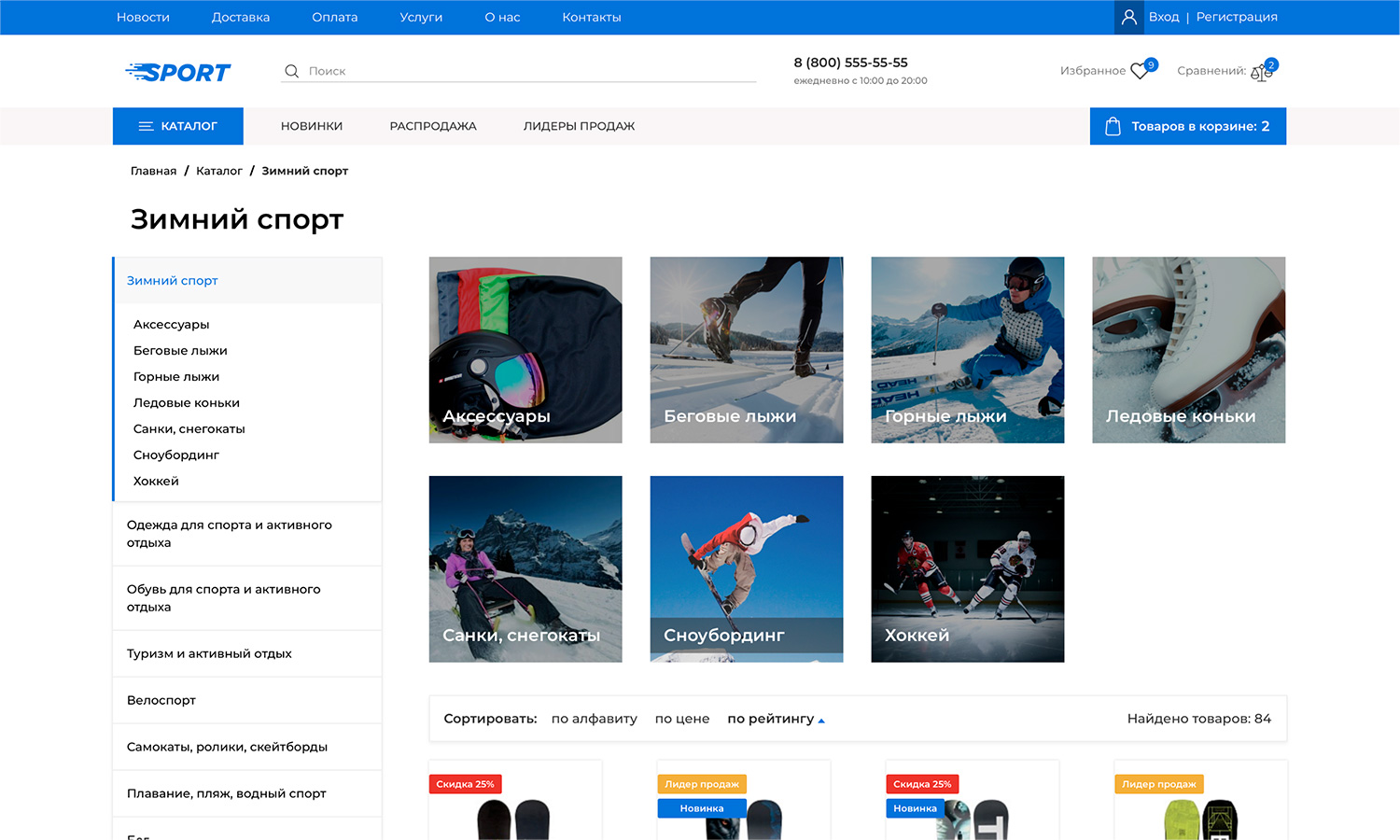Click the user account icon
Image resolution: width=1400 pixels, height=840 pixels.
tap(1128, 17)
